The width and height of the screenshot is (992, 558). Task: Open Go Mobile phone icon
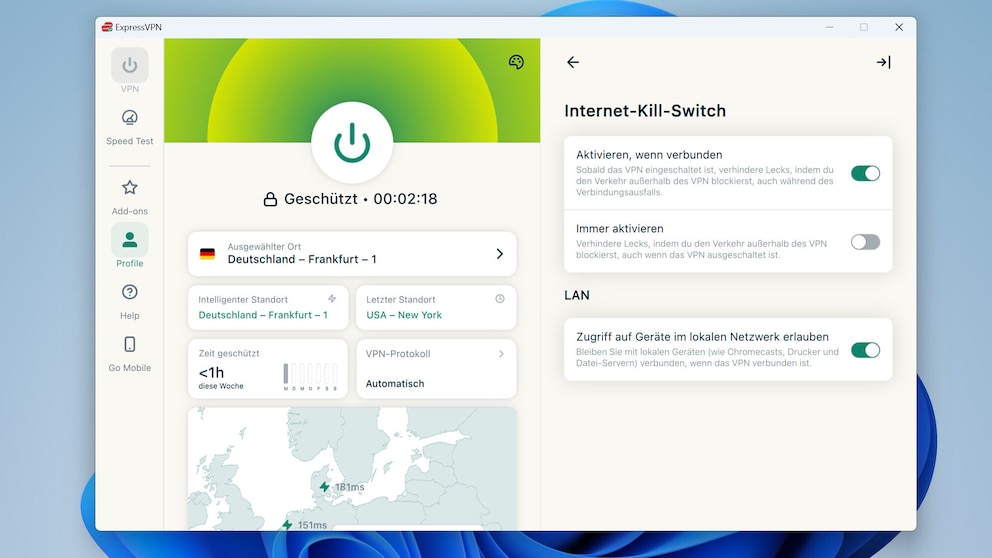click(x=130, y=344)
